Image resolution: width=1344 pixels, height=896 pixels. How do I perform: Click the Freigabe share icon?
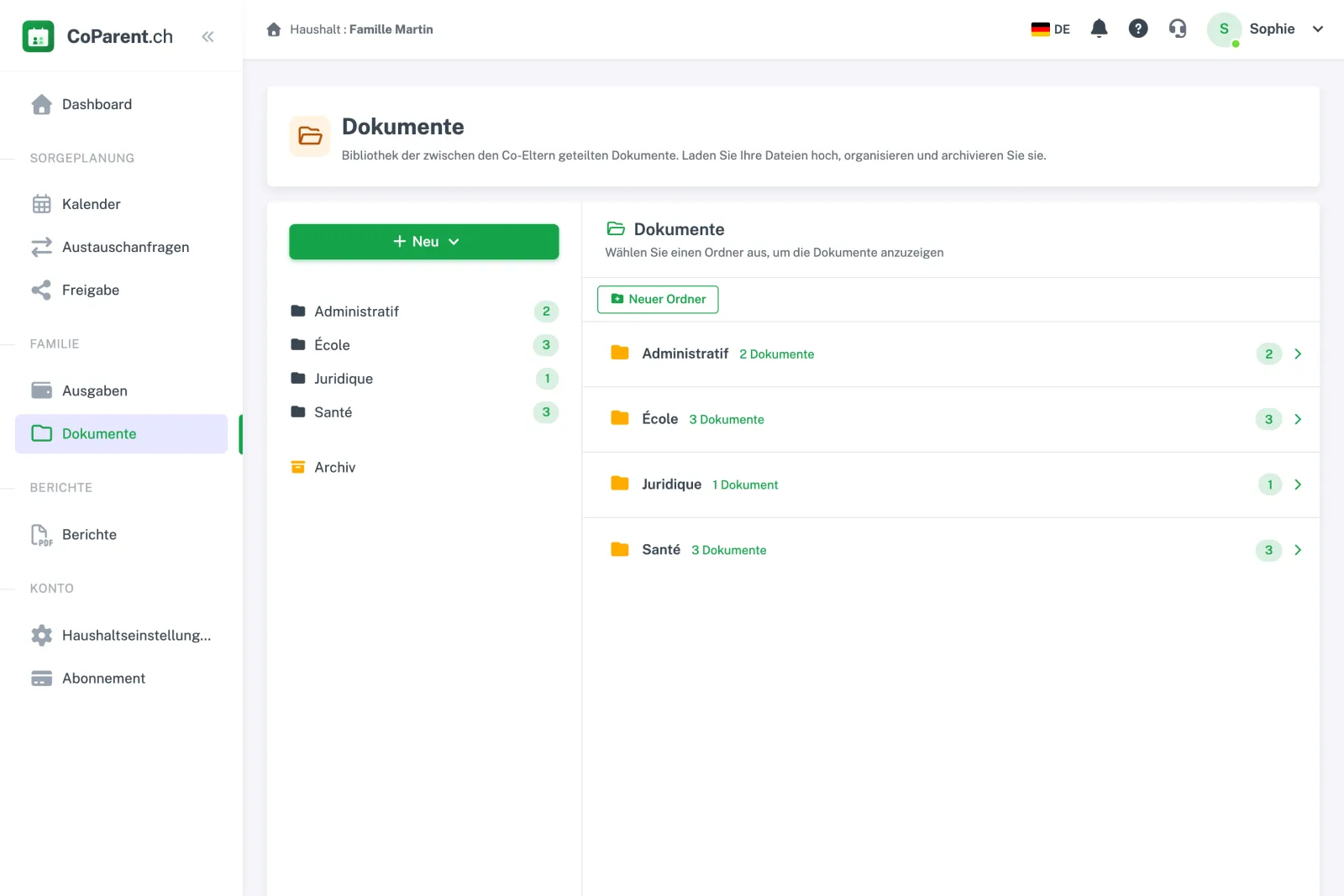pos(41,290)
